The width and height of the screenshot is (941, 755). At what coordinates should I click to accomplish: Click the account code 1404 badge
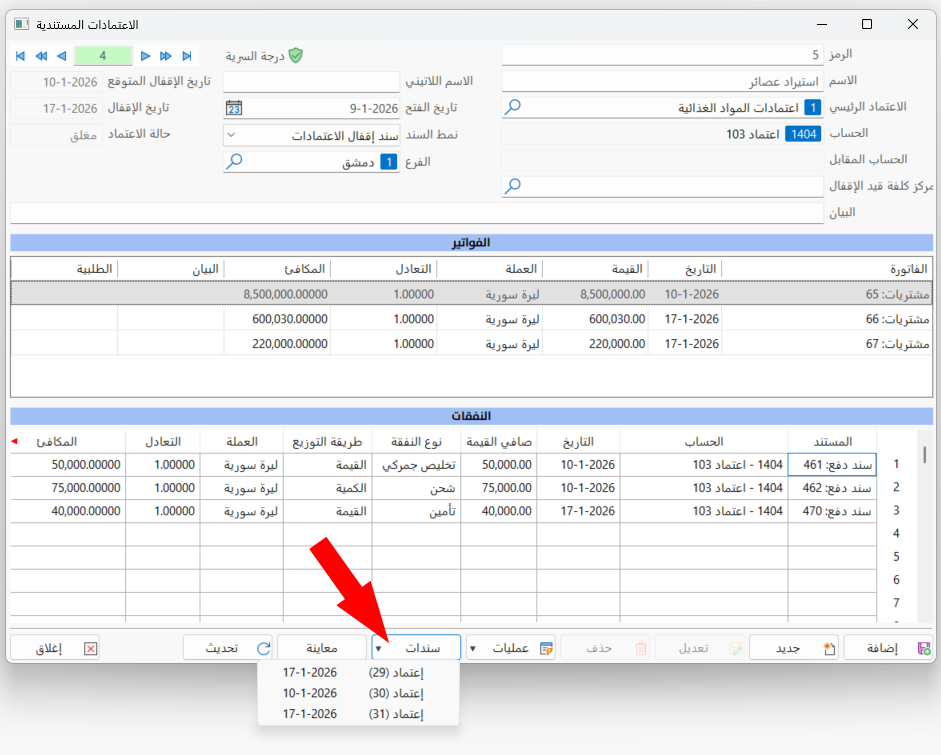coord(803,134)
